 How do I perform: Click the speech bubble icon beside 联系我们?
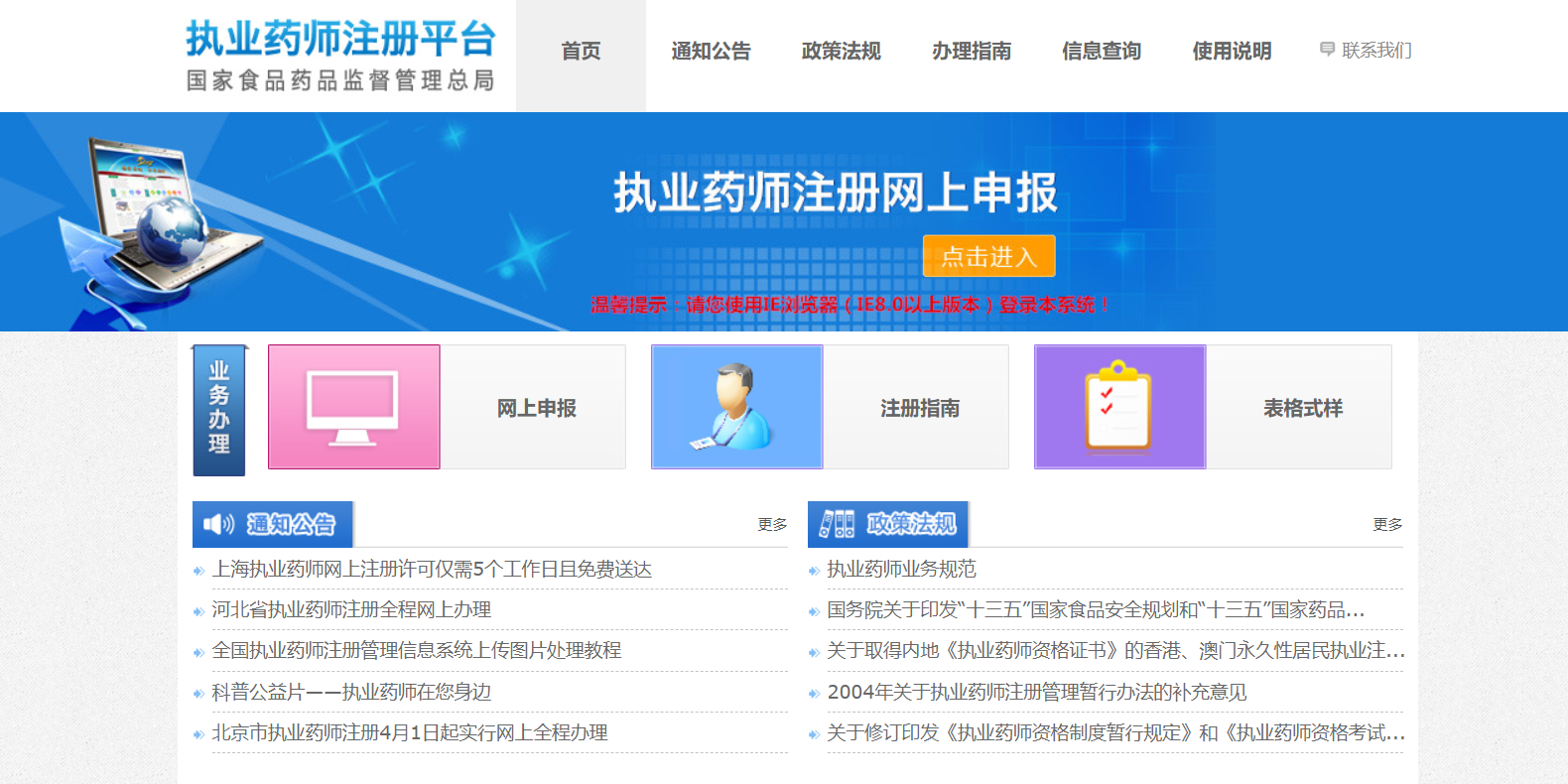pos(1327,49)
